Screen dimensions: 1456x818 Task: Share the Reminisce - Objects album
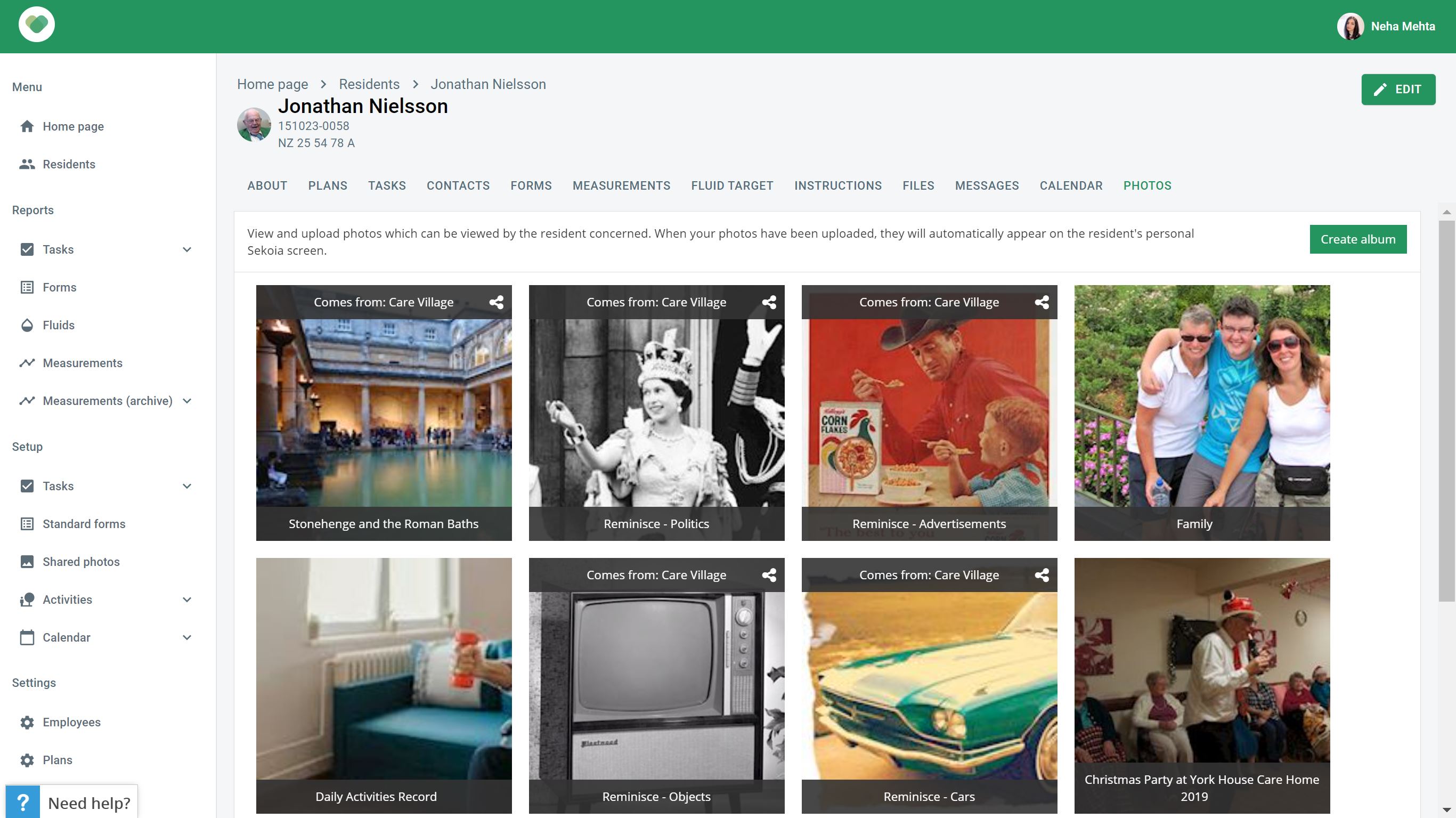769,576
